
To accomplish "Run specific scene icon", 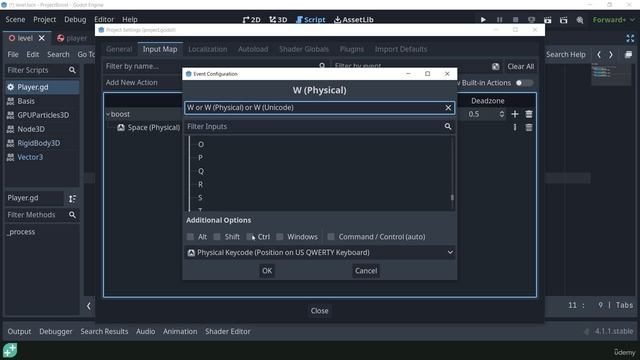I will 564,20.
